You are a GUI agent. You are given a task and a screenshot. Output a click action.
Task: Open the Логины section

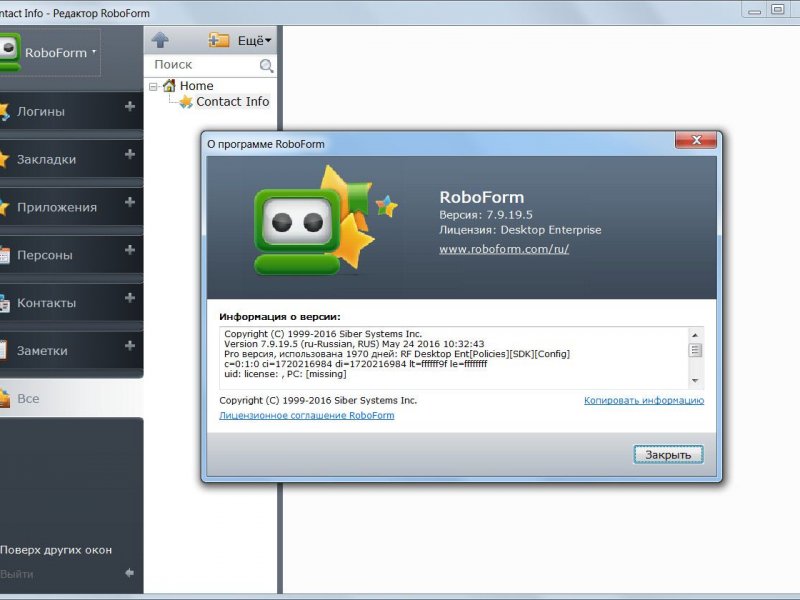[x=41, y=111]
